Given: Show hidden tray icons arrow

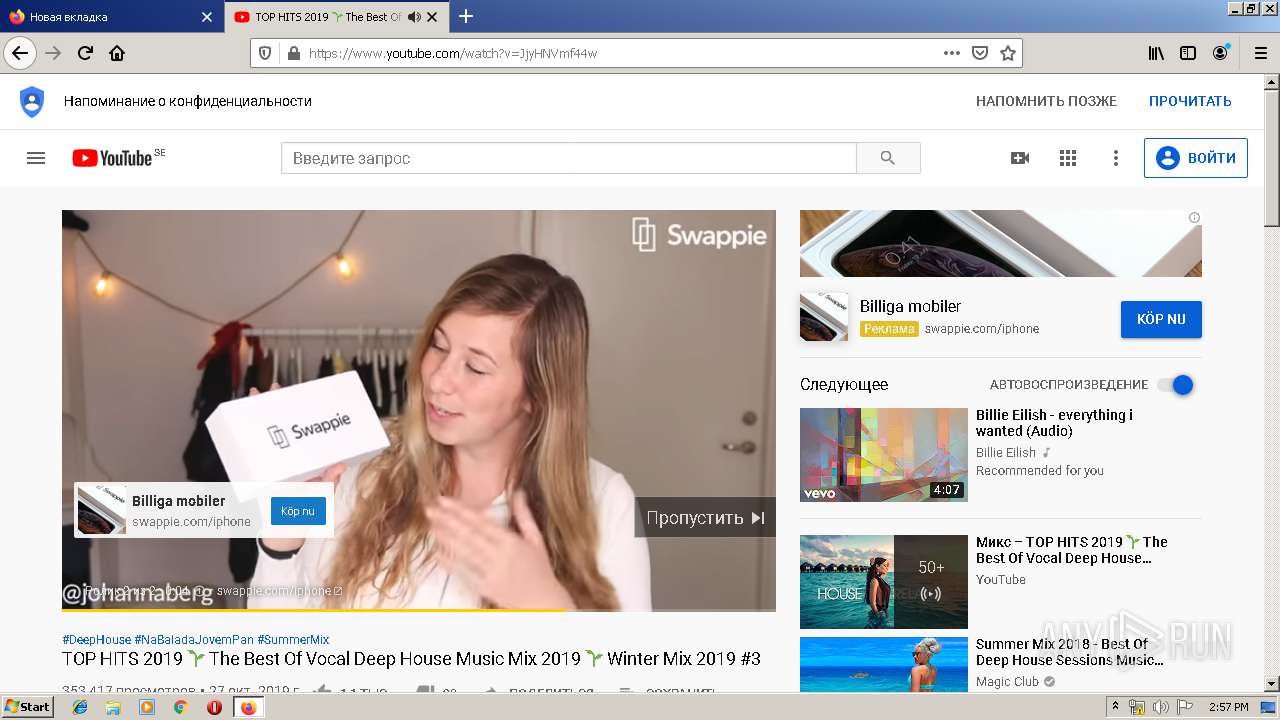Looking at the screenshot, I should point(1116,707).
